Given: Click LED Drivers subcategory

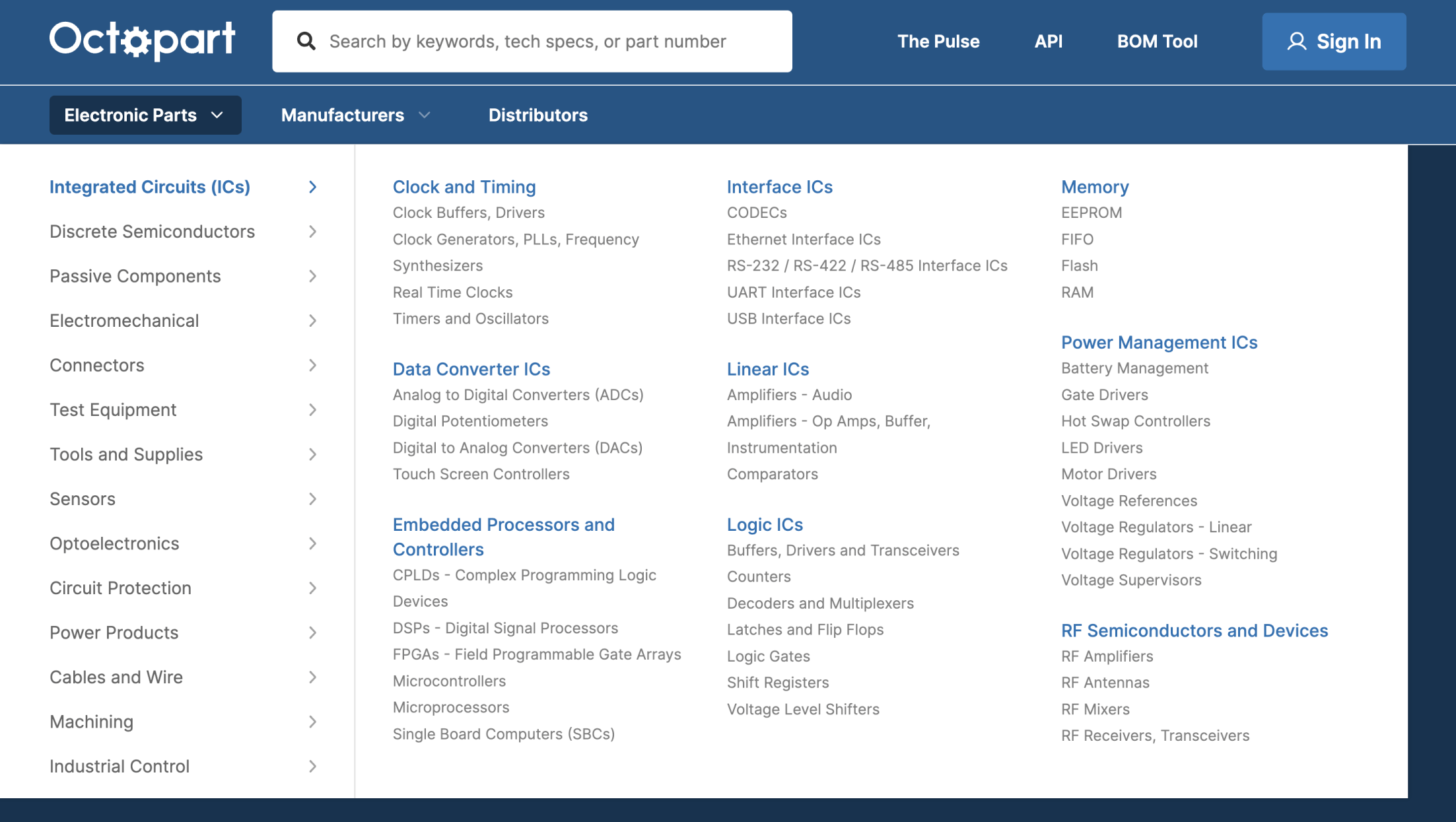Looking at the screenshot, I should click(x=1101, y=448).
